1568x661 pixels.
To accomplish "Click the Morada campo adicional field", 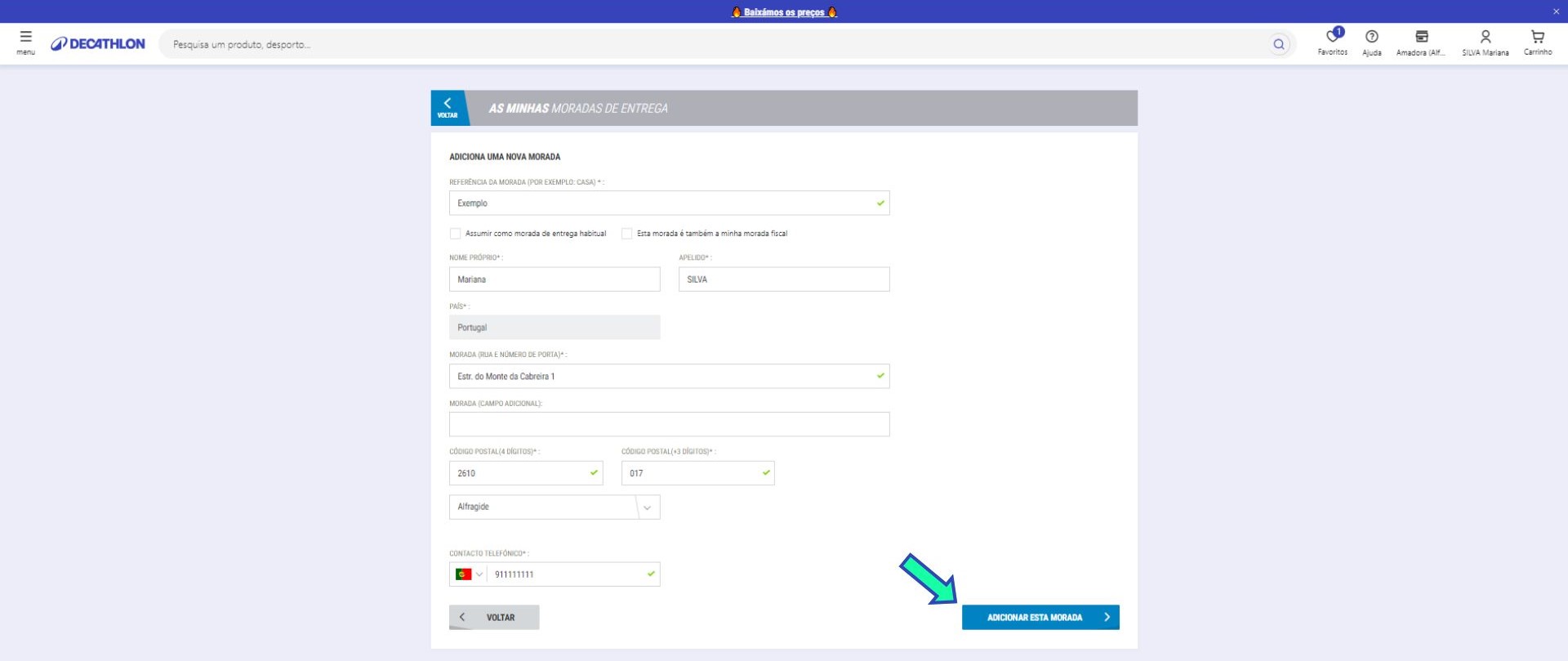I will point(669,425).
